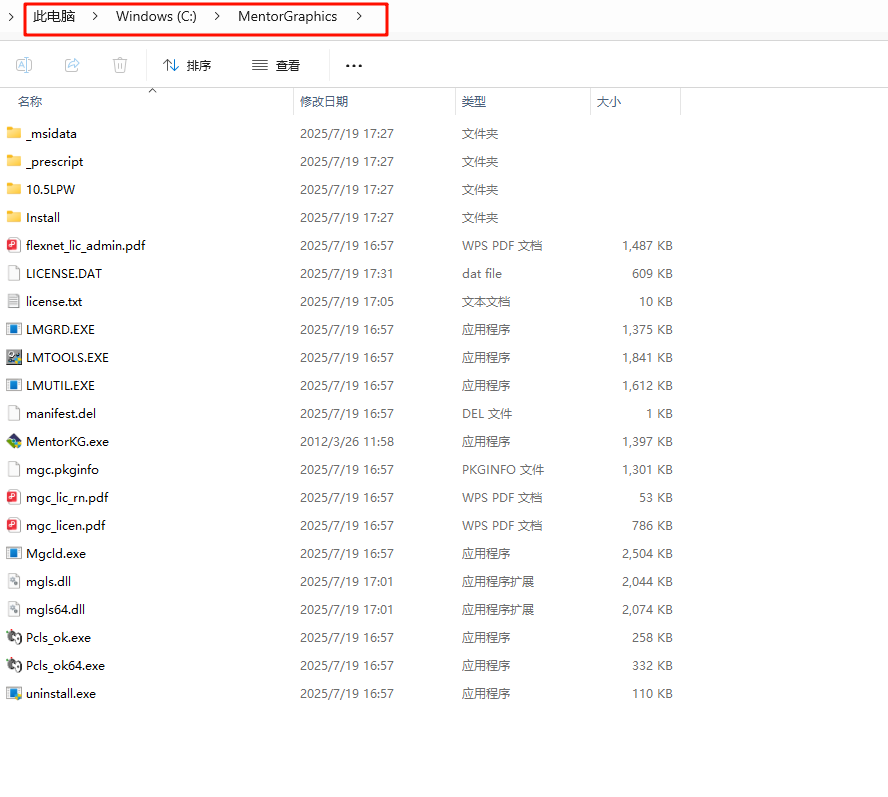The width and height of the screenshot is (888, 797).
Task: Click the PKGINFO 文件 type cell
Action: pyautogui.click(x=503, y=470)
